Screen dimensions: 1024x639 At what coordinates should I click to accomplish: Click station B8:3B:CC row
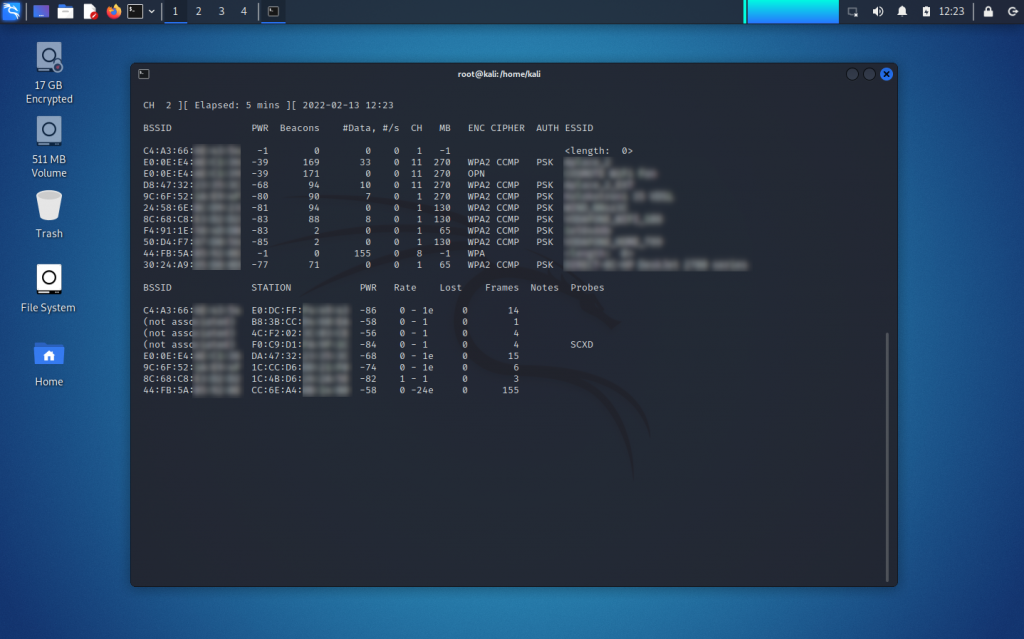[x=331, y=321]
